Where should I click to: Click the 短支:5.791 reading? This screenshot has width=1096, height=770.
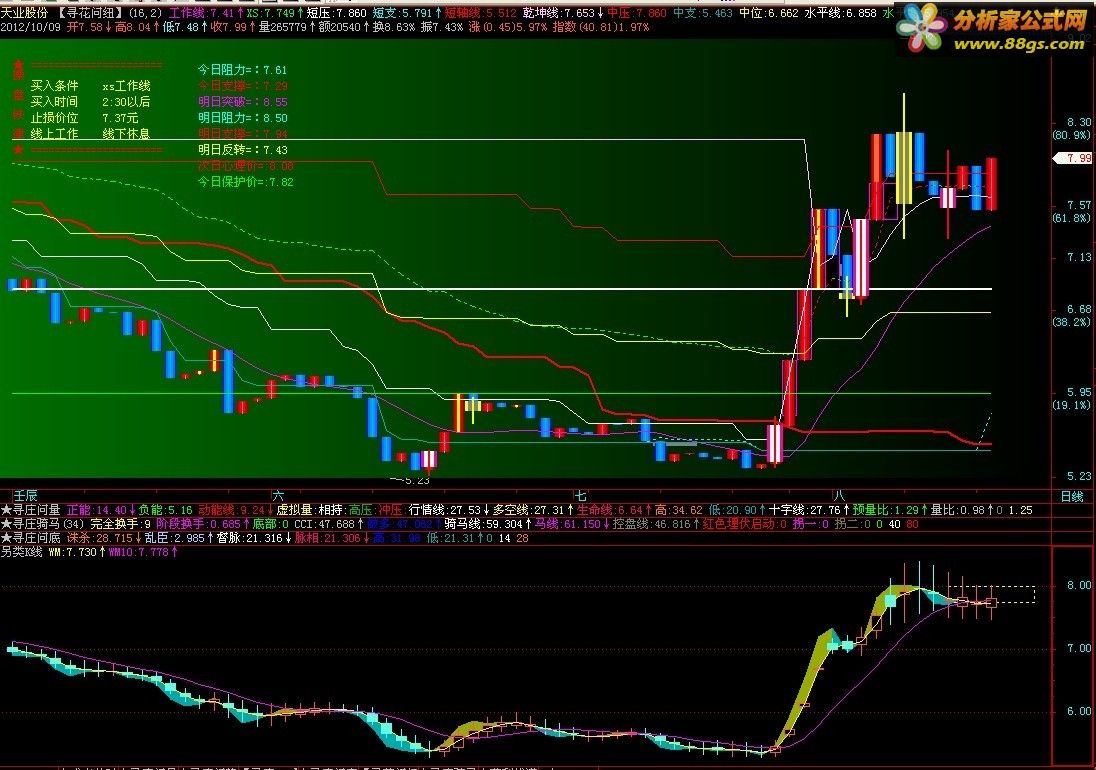pos(405,13)
